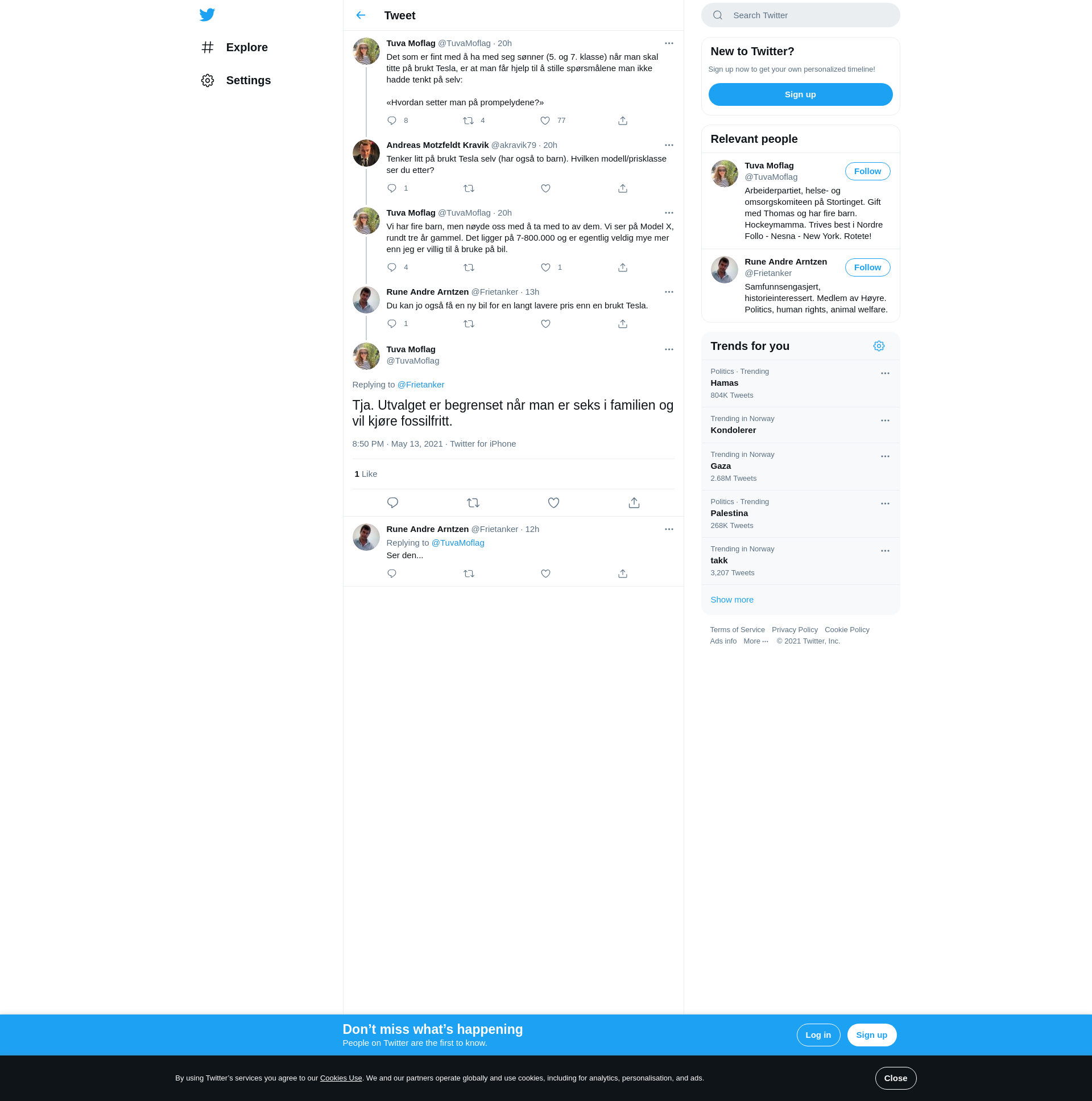The width and height of the screenshot is (1092, 1101).
Task: Open more options on the Model X tweet
Action: 669,213
